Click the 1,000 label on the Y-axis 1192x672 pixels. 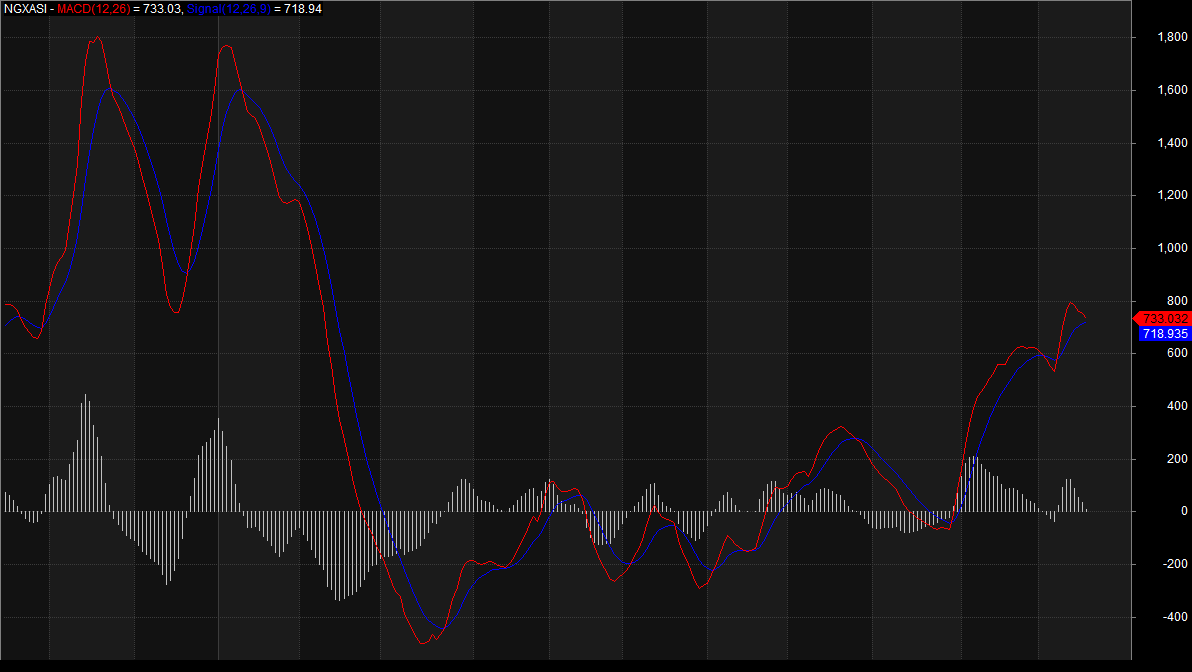[x=1172, y=249]
